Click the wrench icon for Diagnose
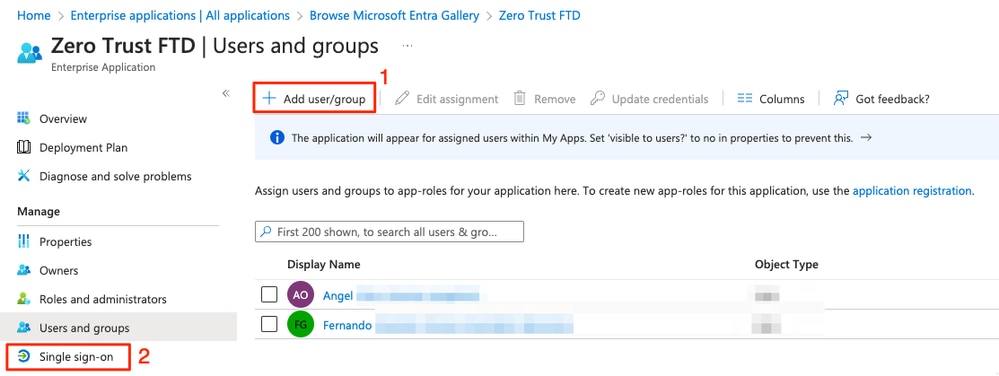The width and height of the screenshot is (999, 376). [x=24, y=176]
